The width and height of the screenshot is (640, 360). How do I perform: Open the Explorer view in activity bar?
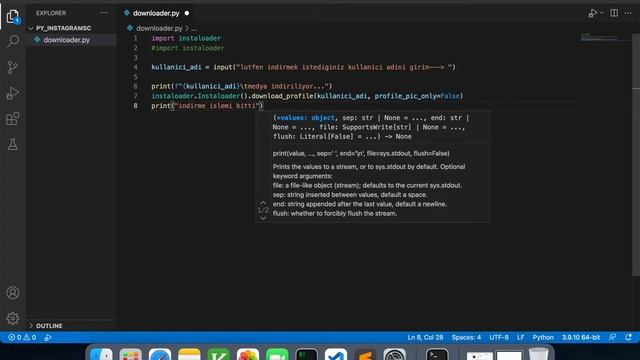13,16
